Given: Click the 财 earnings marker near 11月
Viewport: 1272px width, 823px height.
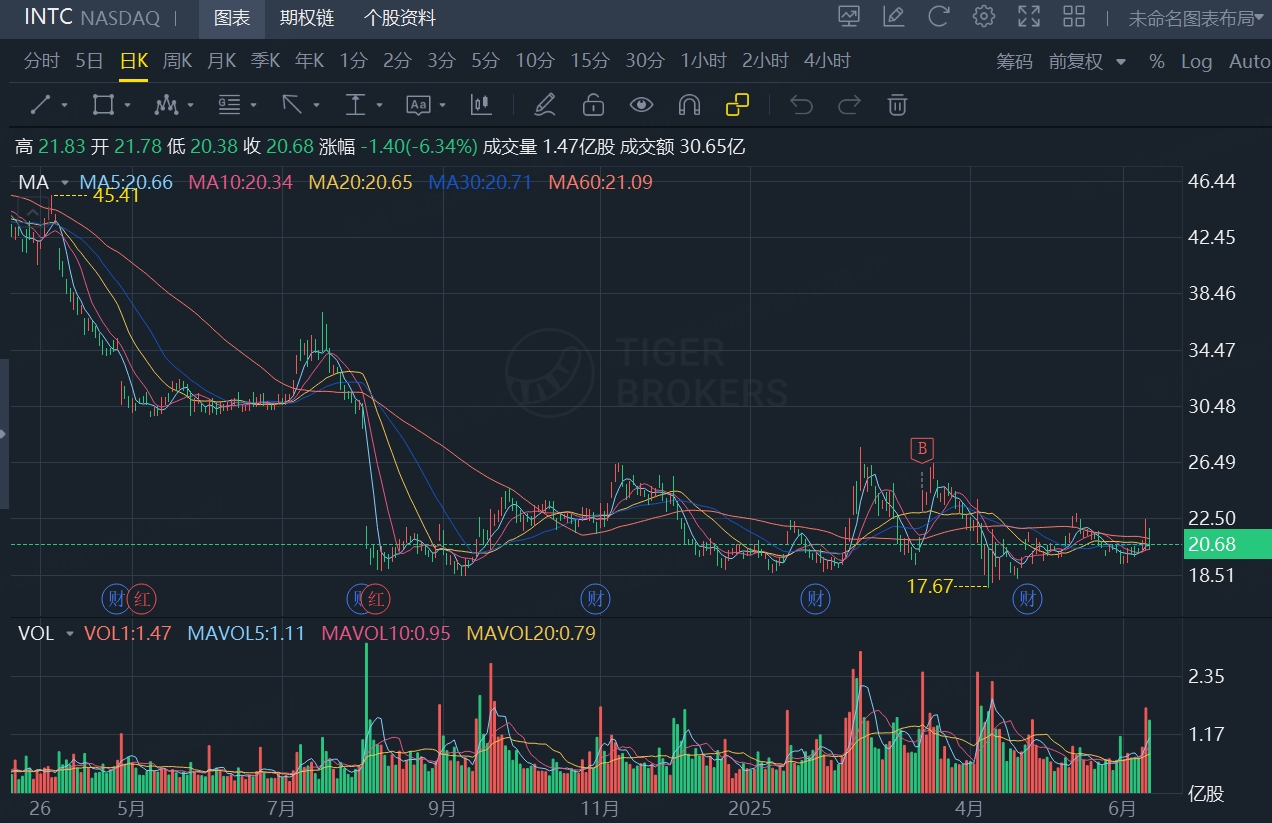Looking at the screenshot, I should pyautogui.click(x=596, y=599).
